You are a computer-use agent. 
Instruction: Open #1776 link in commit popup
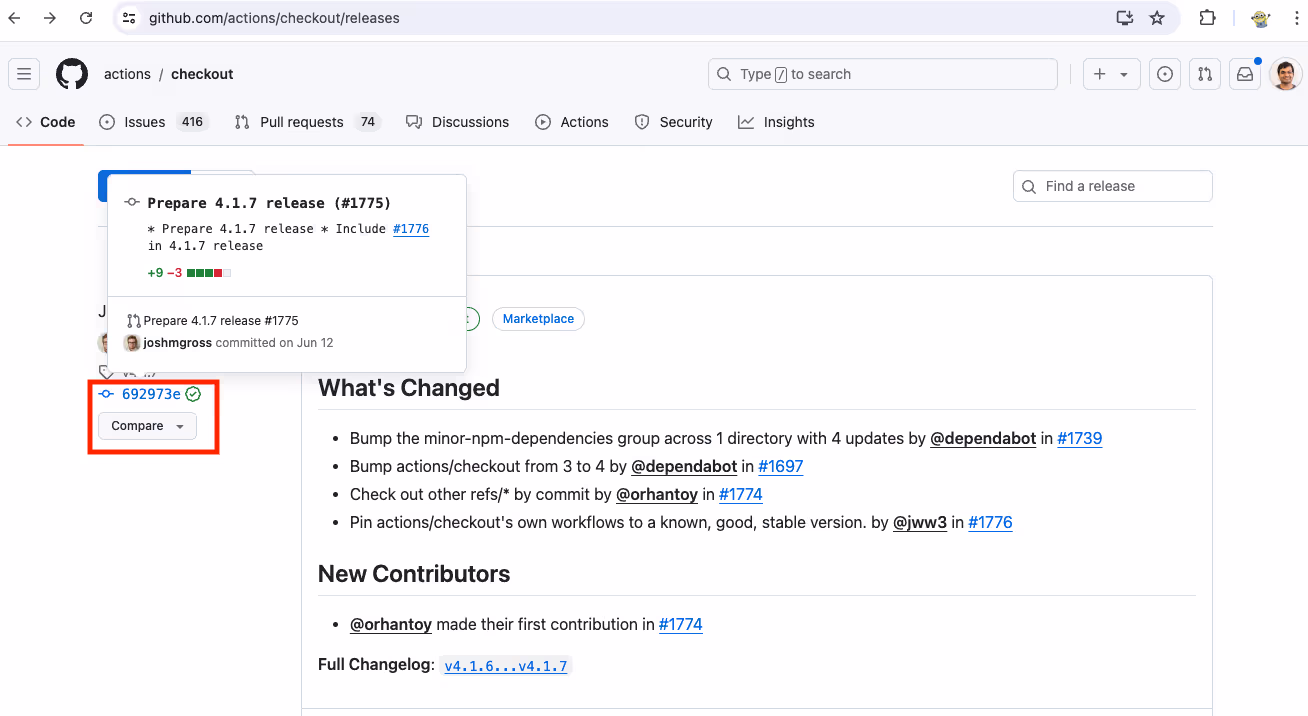(x=411, y=229)
